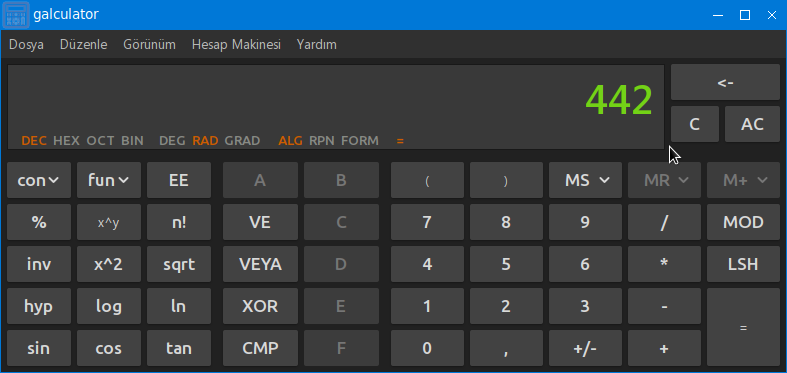Click digit 4 on keypad
The width and height of the screenshot is (787, 373).
[427, 264]
